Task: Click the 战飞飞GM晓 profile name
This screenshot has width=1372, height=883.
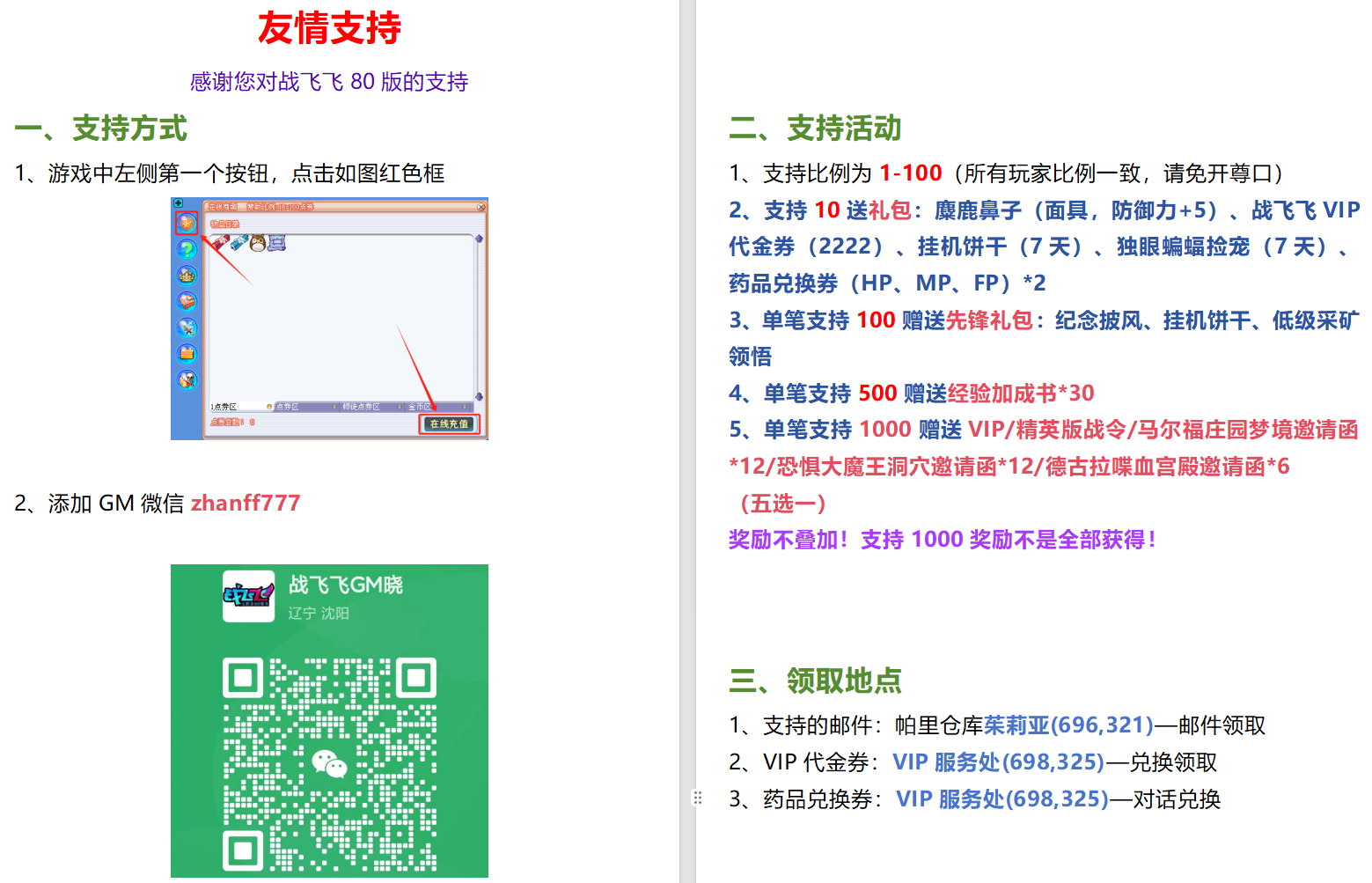Action: coord(346,585)
